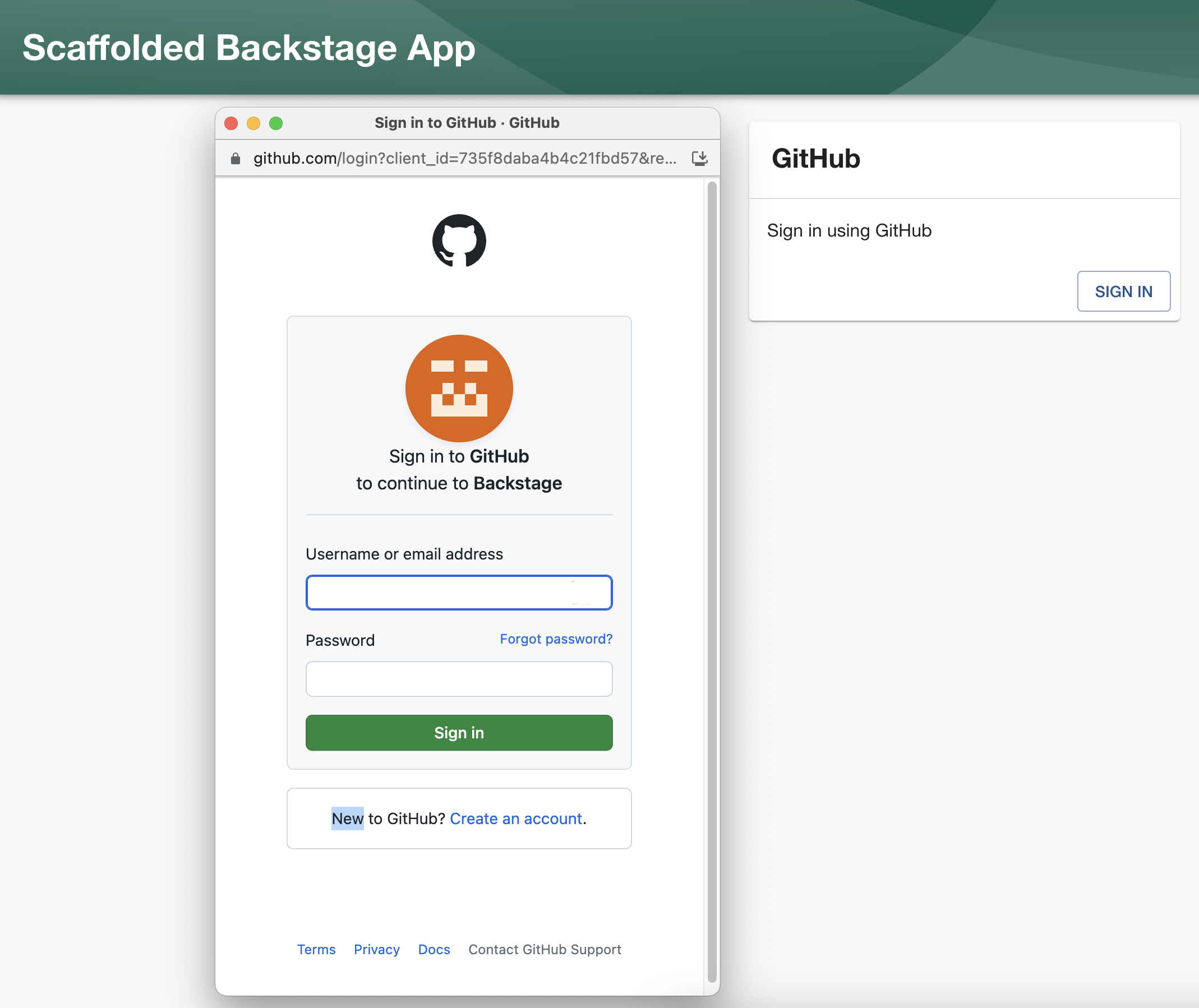Click Contact GitHub Support link

pos(545,949)
